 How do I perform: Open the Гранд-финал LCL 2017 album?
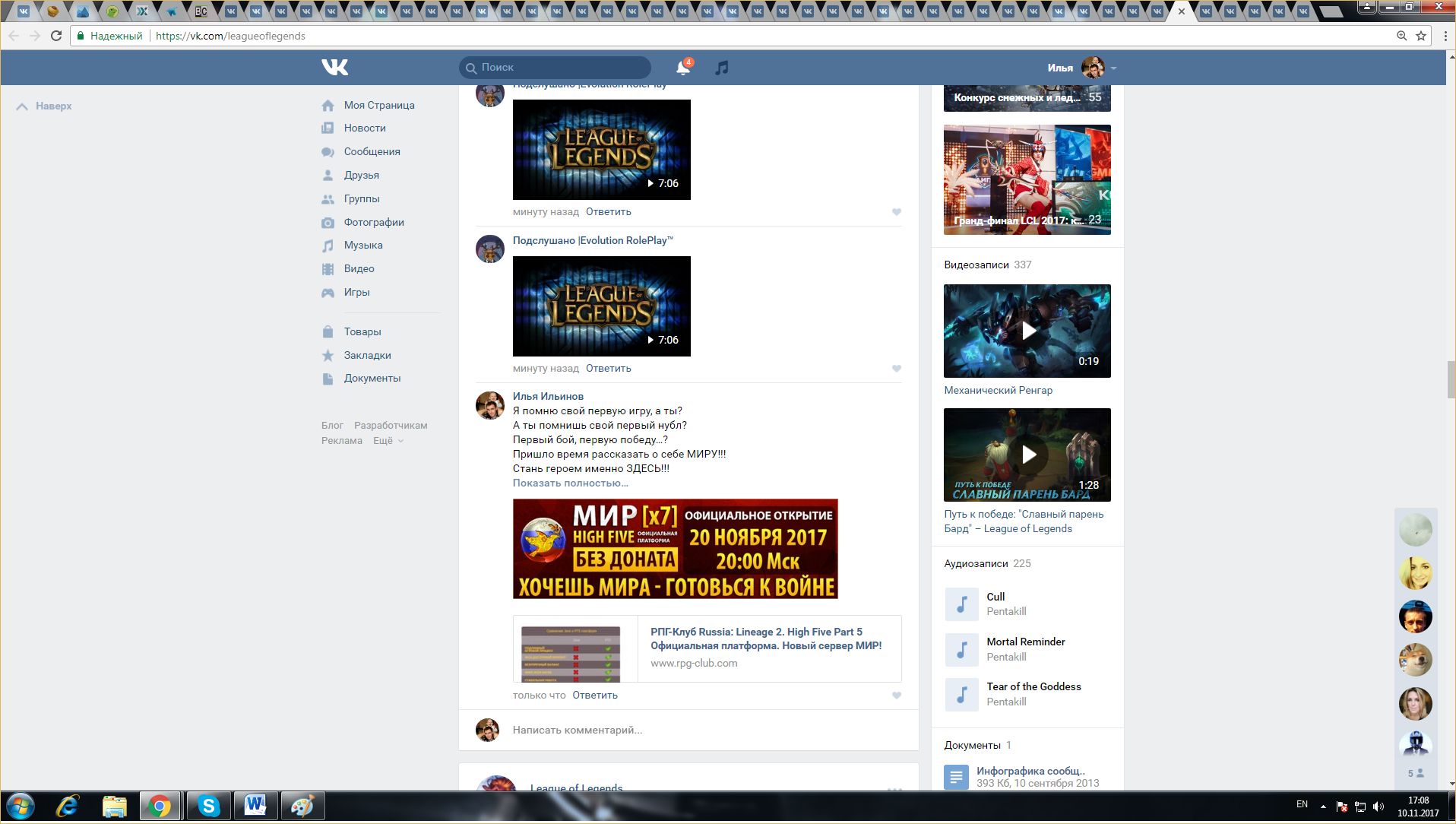[1027, 179]
